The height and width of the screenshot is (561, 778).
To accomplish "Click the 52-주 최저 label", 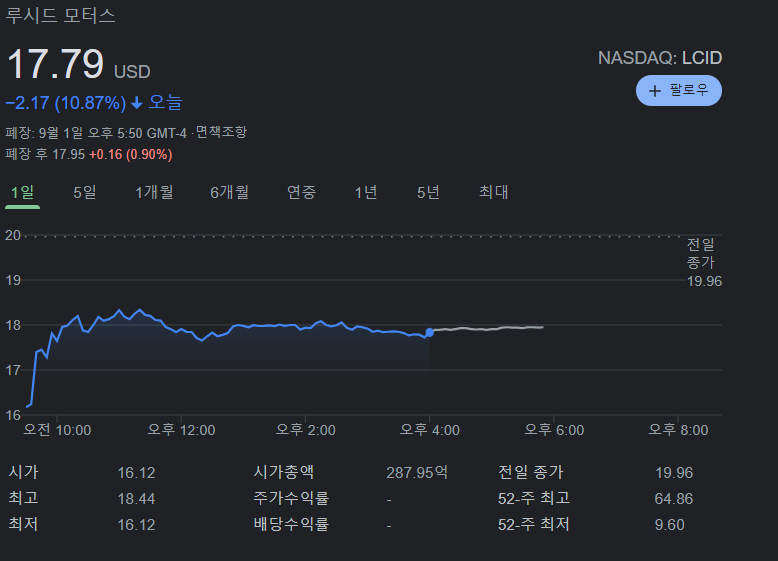I will tap(534, 524).
